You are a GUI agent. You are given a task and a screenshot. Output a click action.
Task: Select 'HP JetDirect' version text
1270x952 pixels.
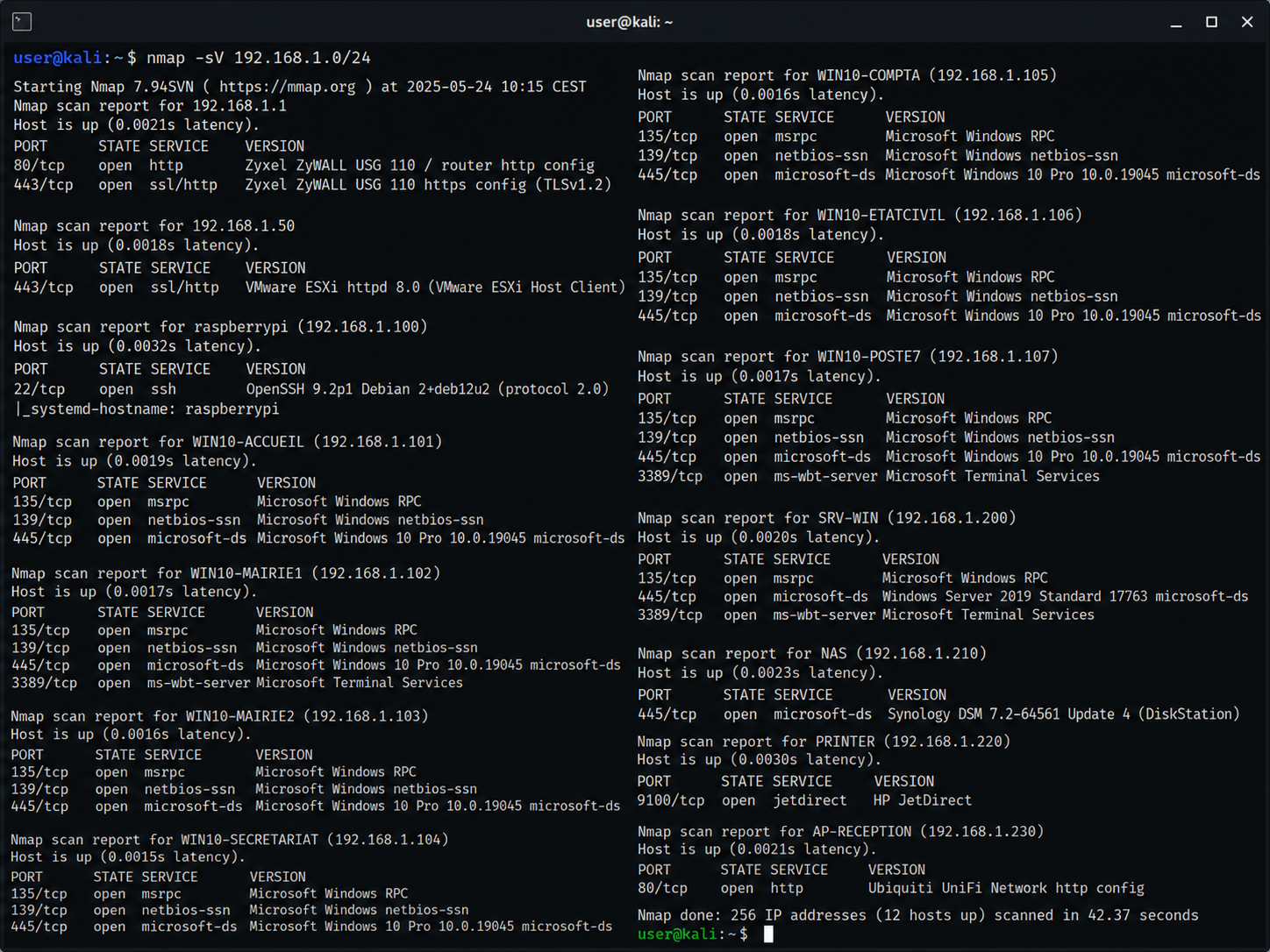(x=923, y=800)
